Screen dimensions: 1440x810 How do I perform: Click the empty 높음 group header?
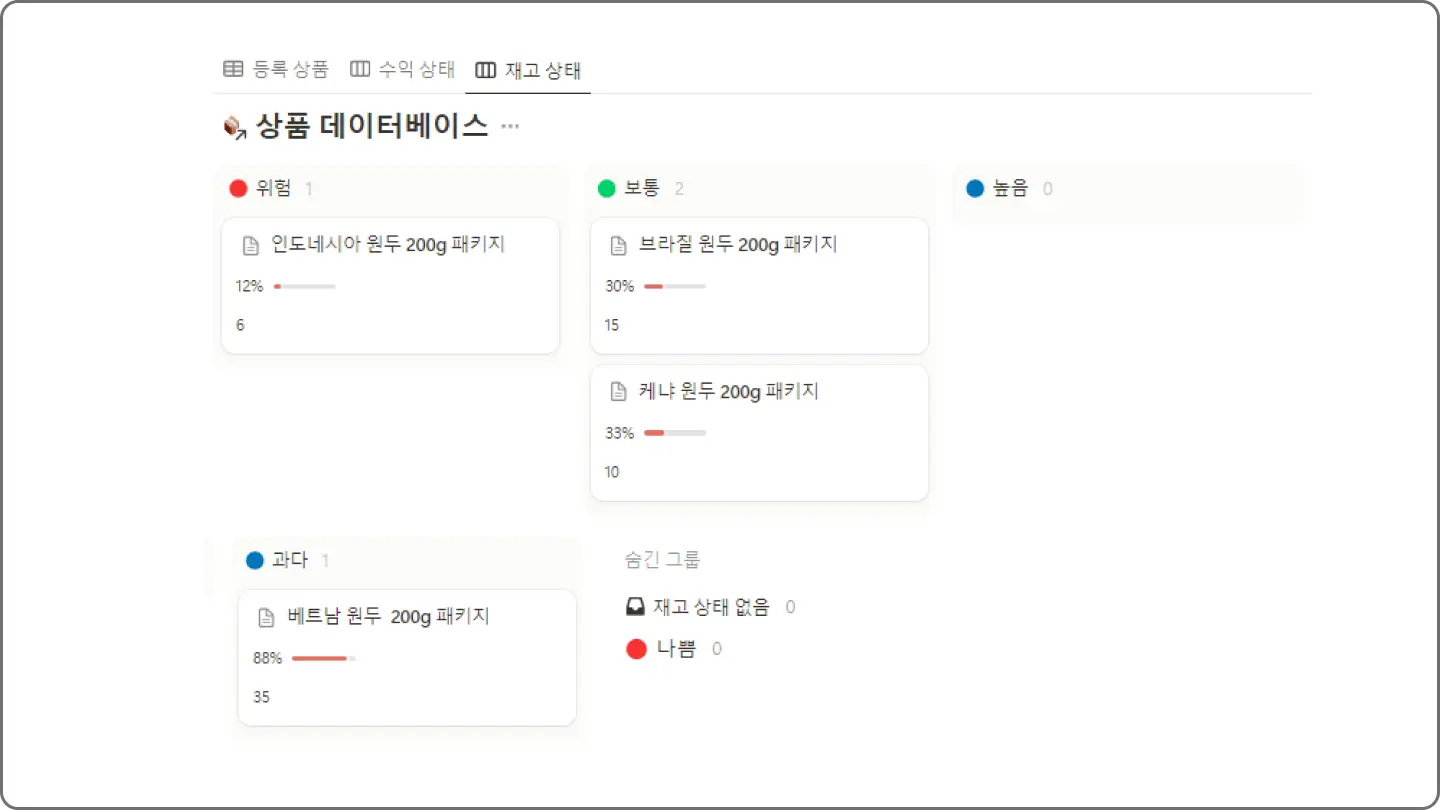coord(1128,188)
